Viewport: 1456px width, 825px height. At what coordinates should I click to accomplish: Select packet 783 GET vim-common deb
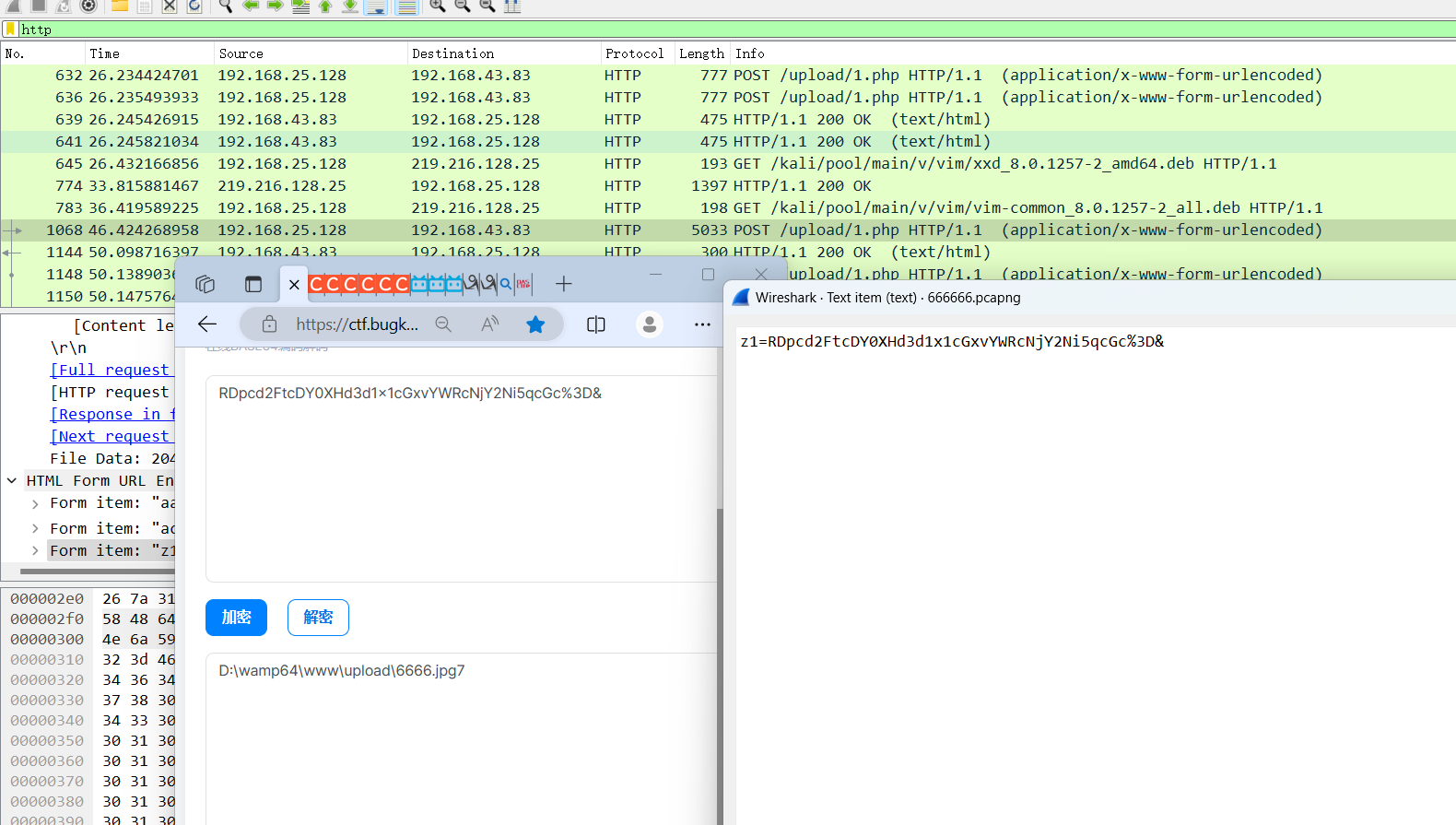(x=728, y=207)
